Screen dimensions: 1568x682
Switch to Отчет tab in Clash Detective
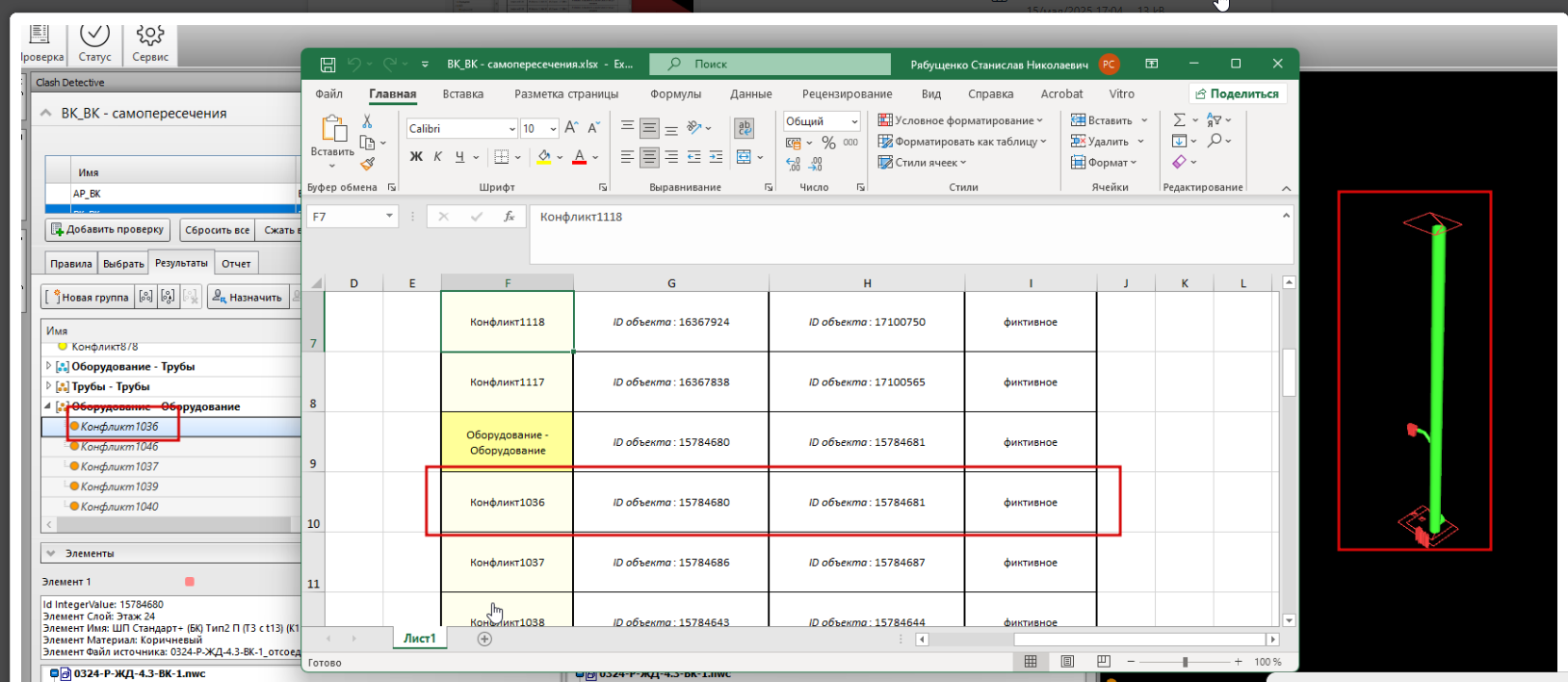236,263
